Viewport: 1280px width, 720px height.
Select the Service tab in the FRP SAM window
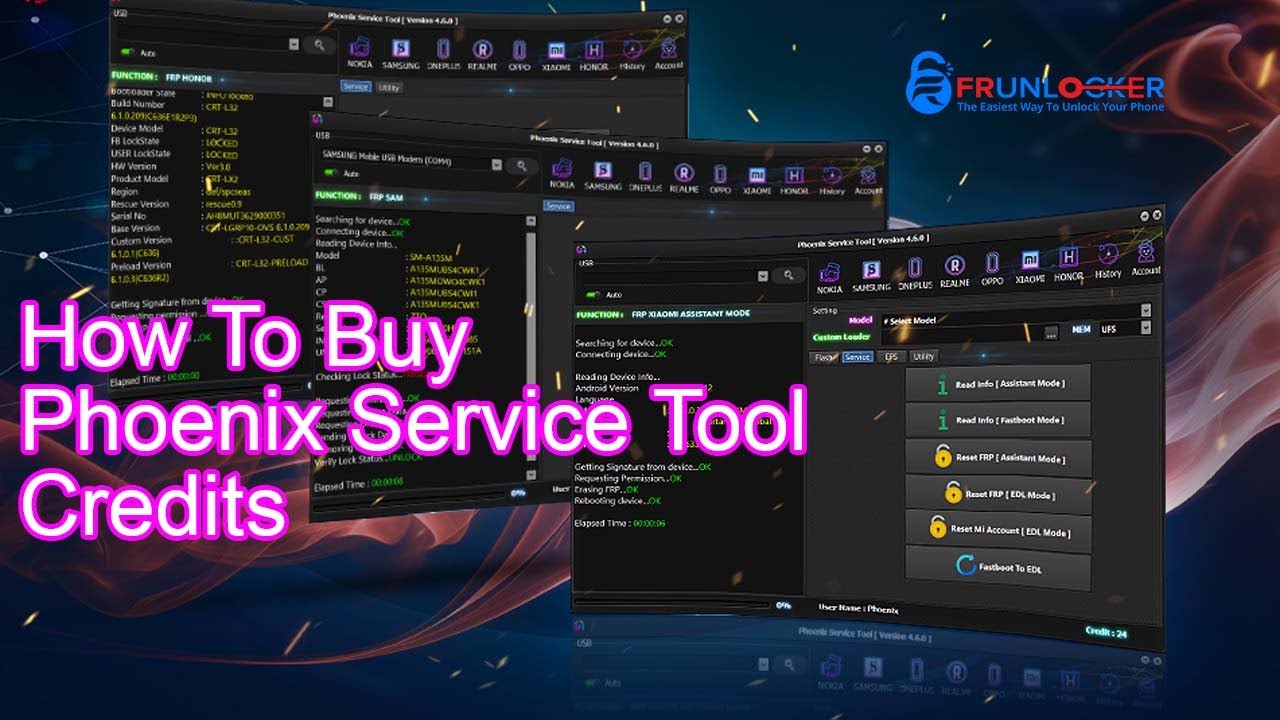pyautogui.click(x=558, y=206)
